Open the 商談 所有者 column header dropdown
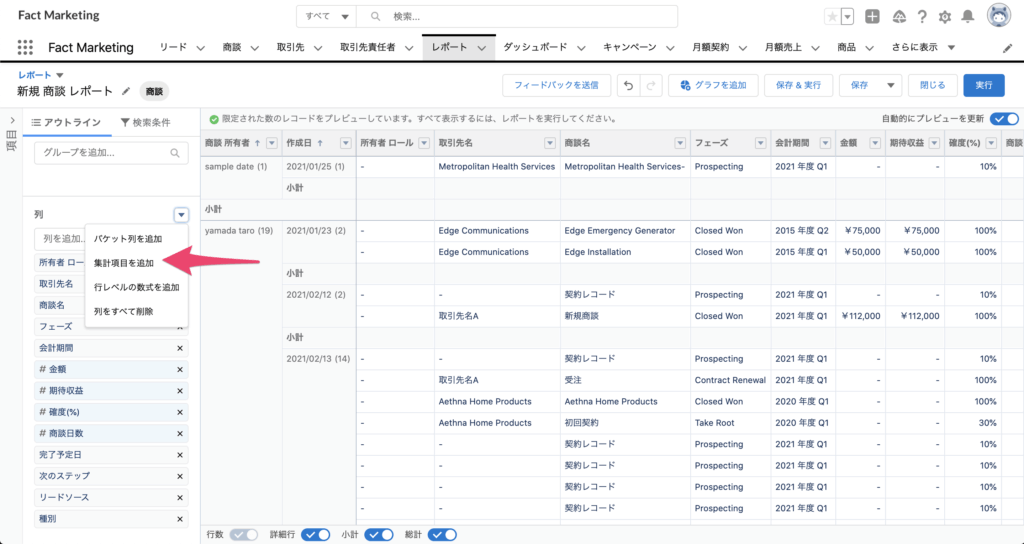The width and height of the screenshot is (1024, 544). coord(272,143)
